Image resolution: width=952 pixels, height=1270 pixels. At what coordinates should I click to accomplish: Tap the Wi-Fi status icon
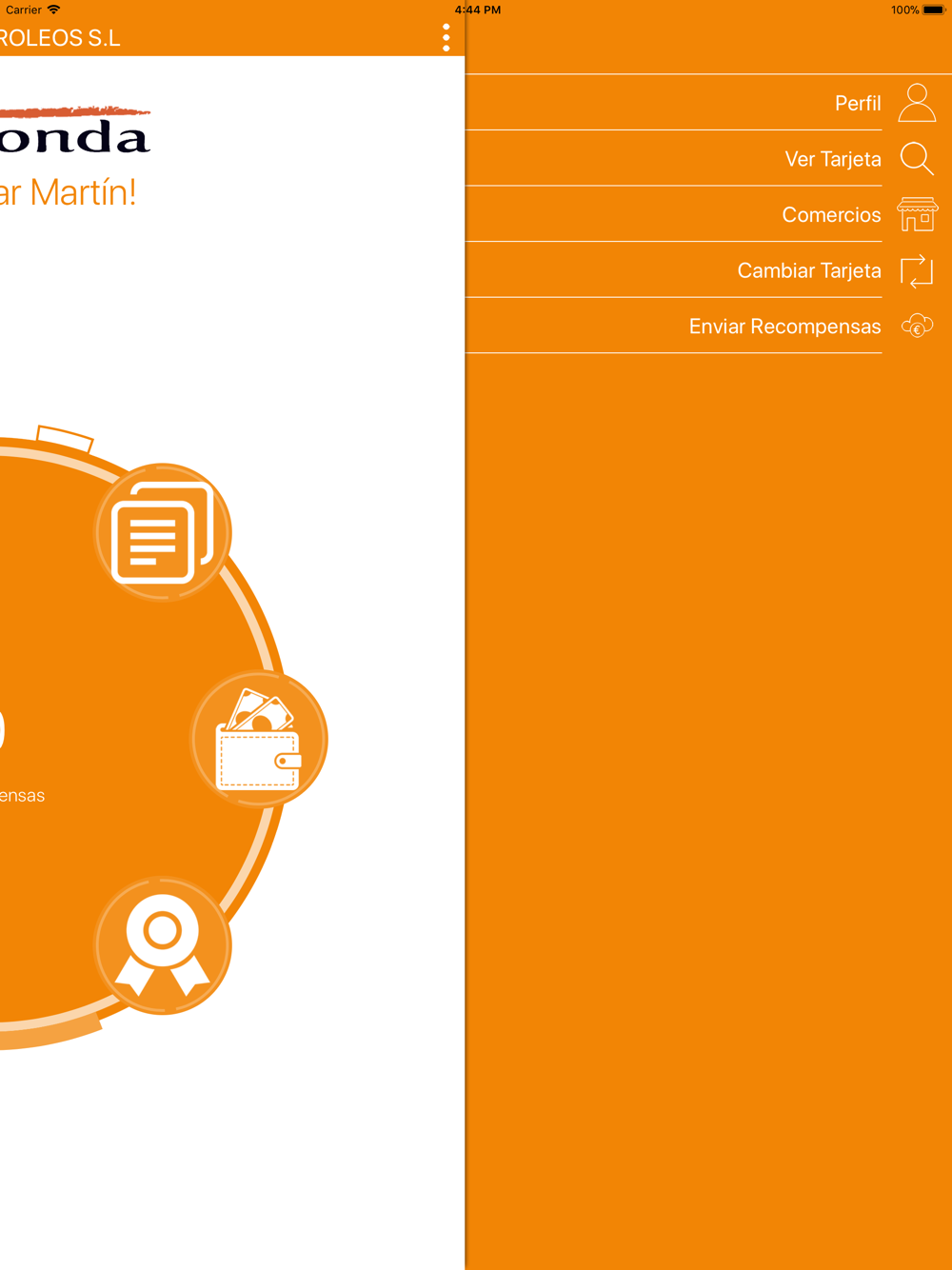click(53, 10)
